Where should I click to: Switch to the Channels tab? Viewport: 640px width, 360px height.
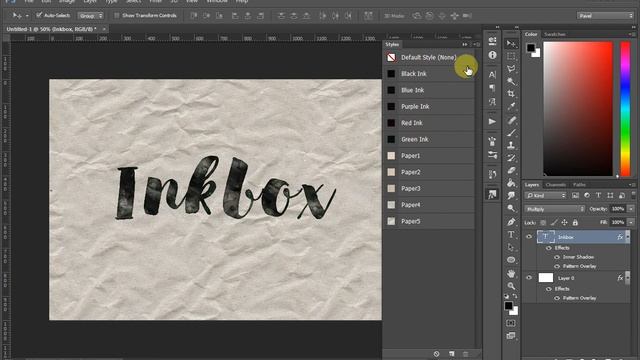556,185
